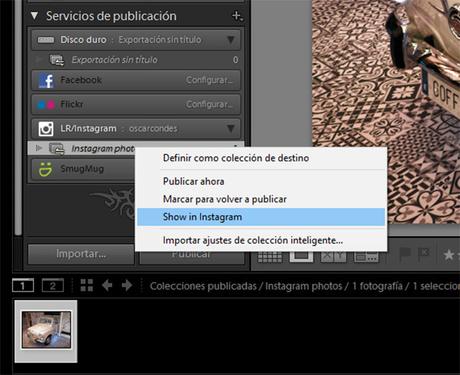Click the Exportación sin título collection icon

tap(57, 60)
